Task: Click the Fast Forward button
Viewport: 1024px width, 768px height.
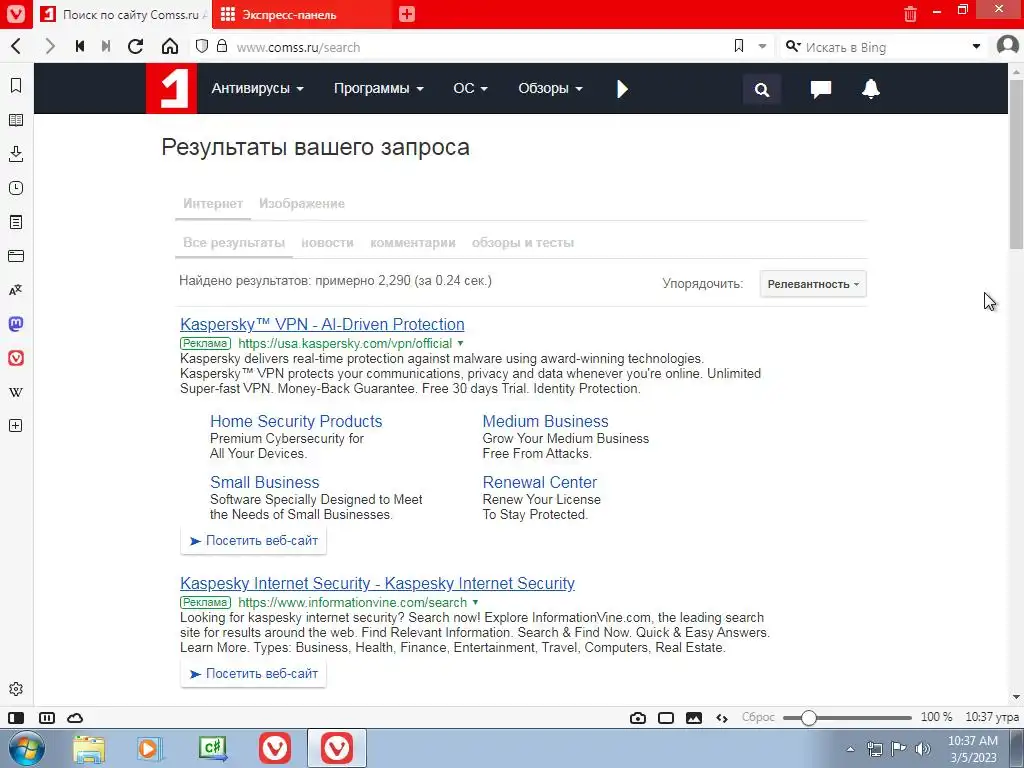Action: [106, 47]
